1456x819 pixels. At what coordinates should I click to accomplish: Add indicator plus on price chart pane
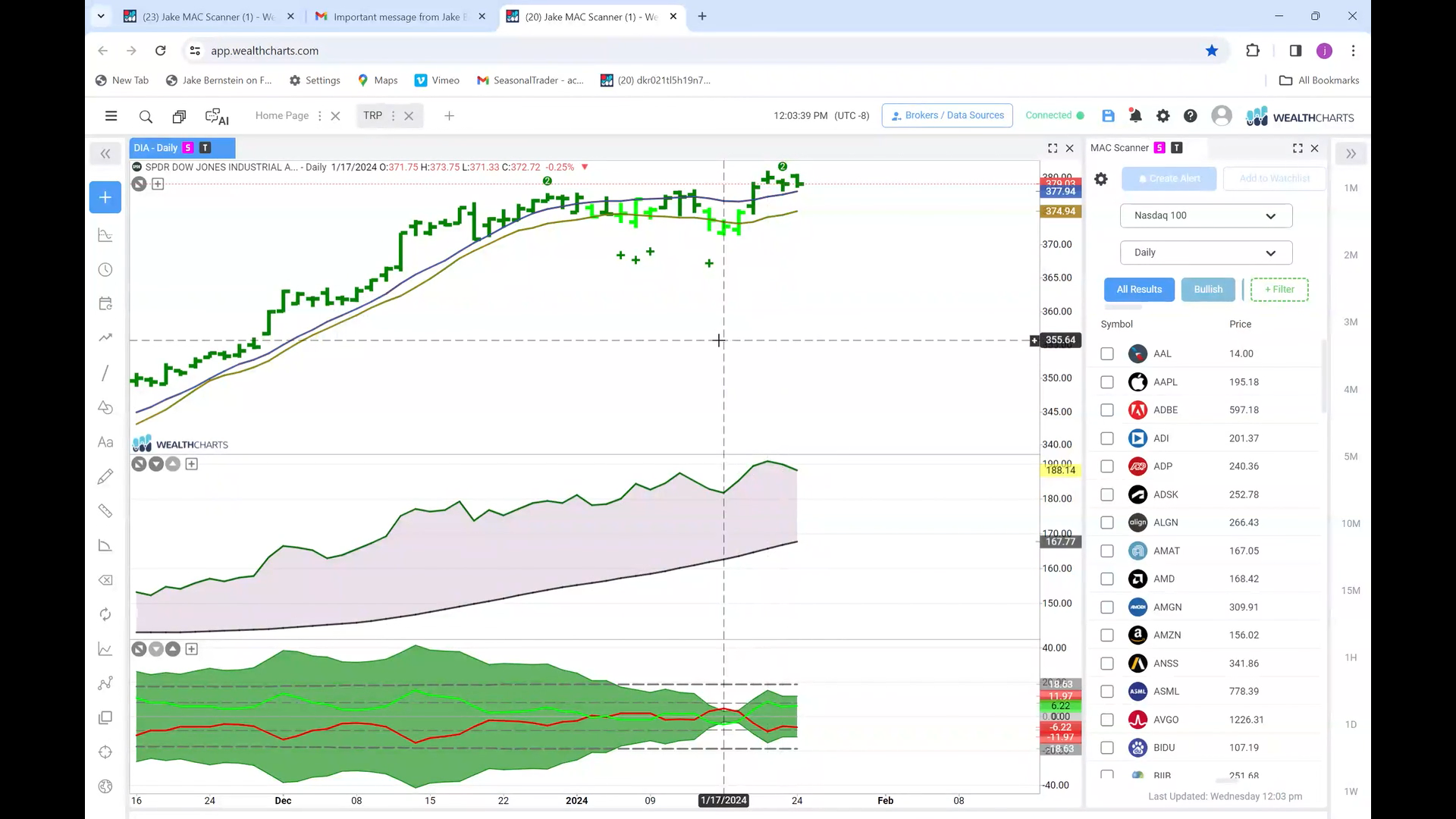coord(158,184)
